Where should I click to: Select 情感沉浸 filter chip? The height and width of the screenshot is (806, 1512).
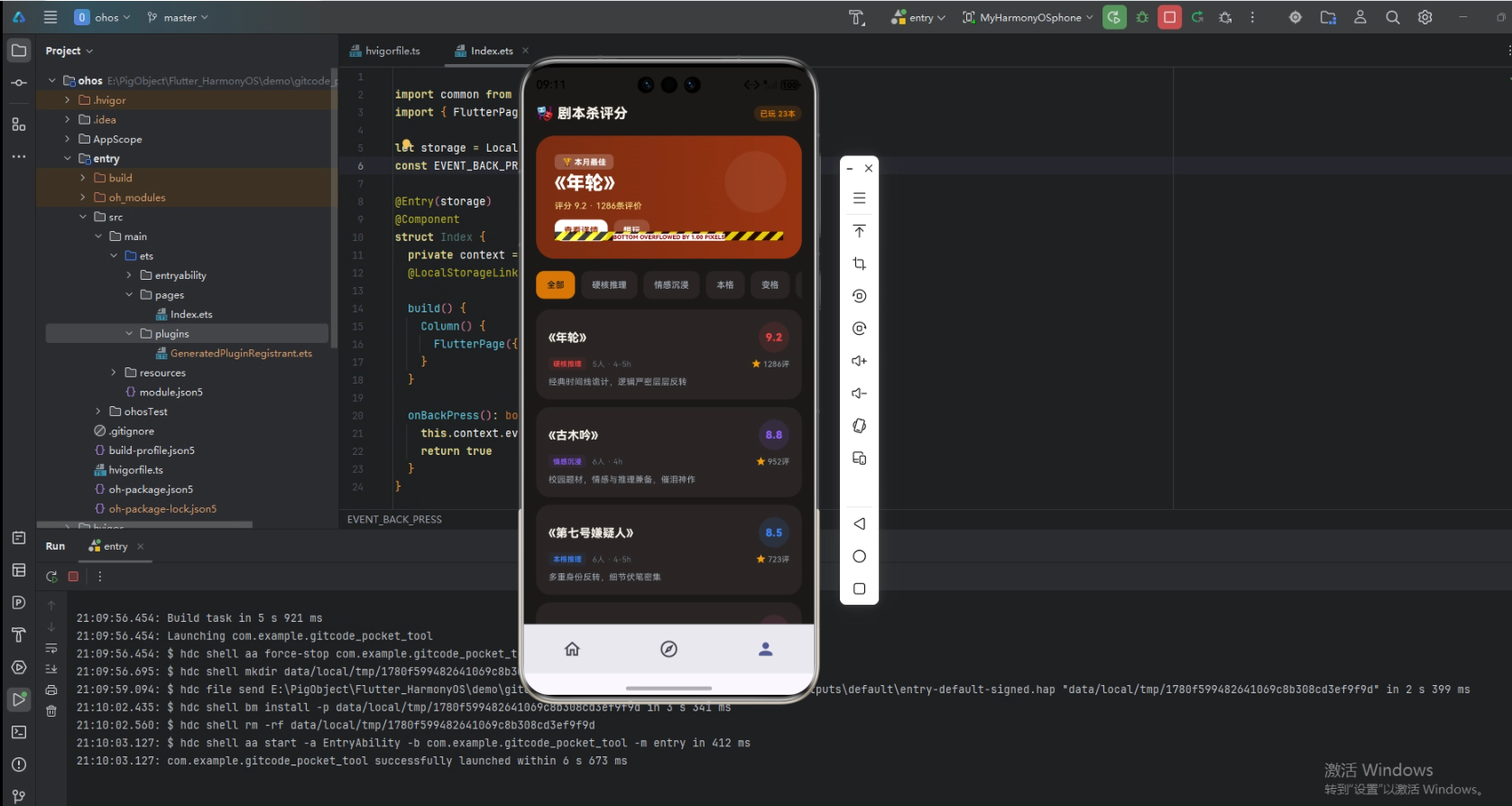(x=671, y=284)
